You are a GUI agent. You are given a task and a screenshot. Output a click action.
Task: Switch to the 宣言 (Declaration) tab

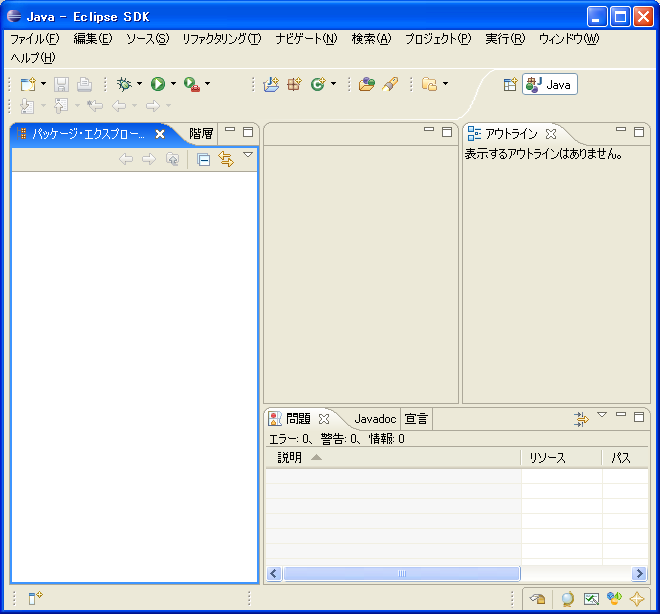(x=416, y=419)
